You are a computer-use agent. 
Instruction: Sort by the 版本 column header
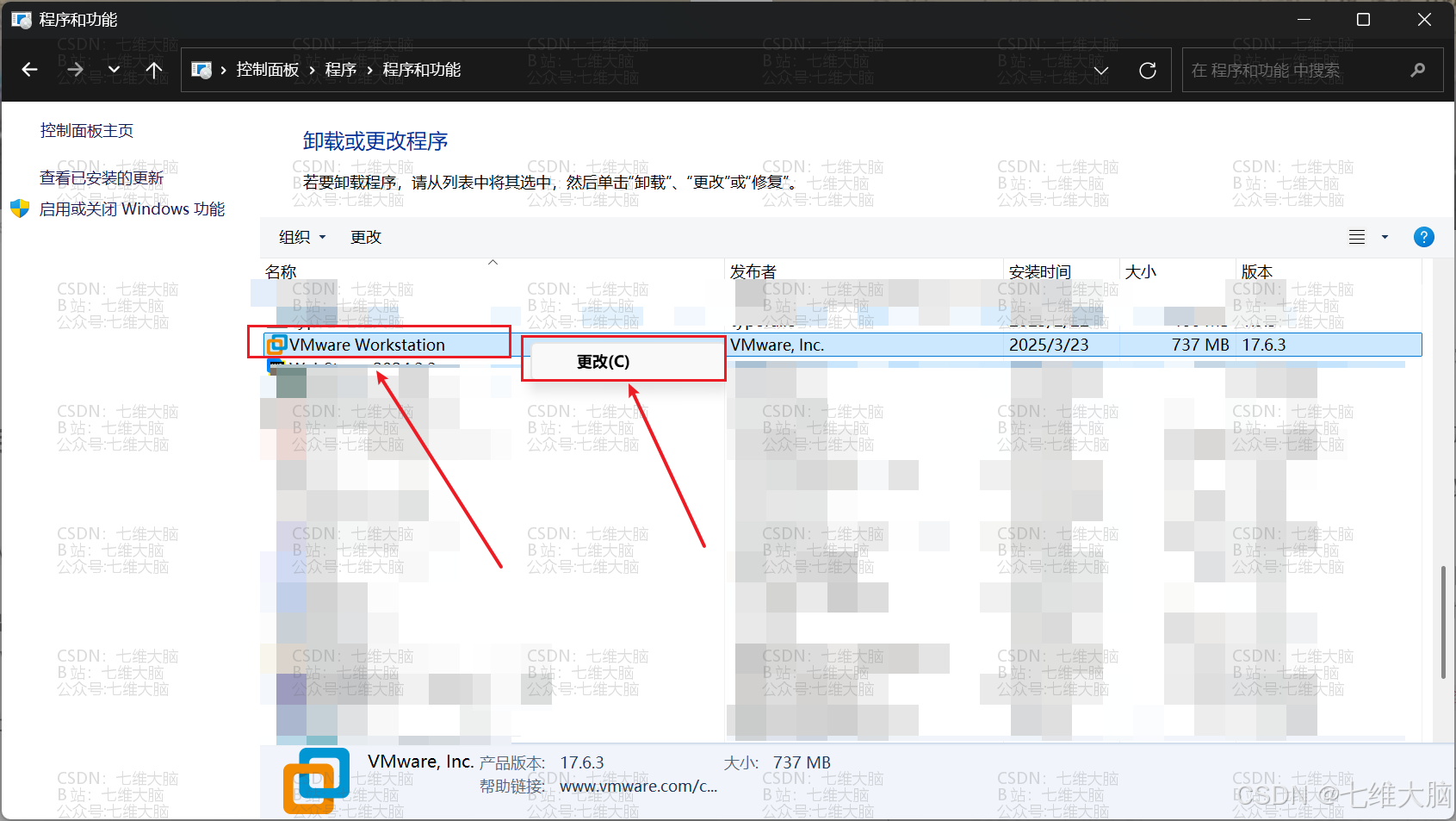(x=1257, y=271)
